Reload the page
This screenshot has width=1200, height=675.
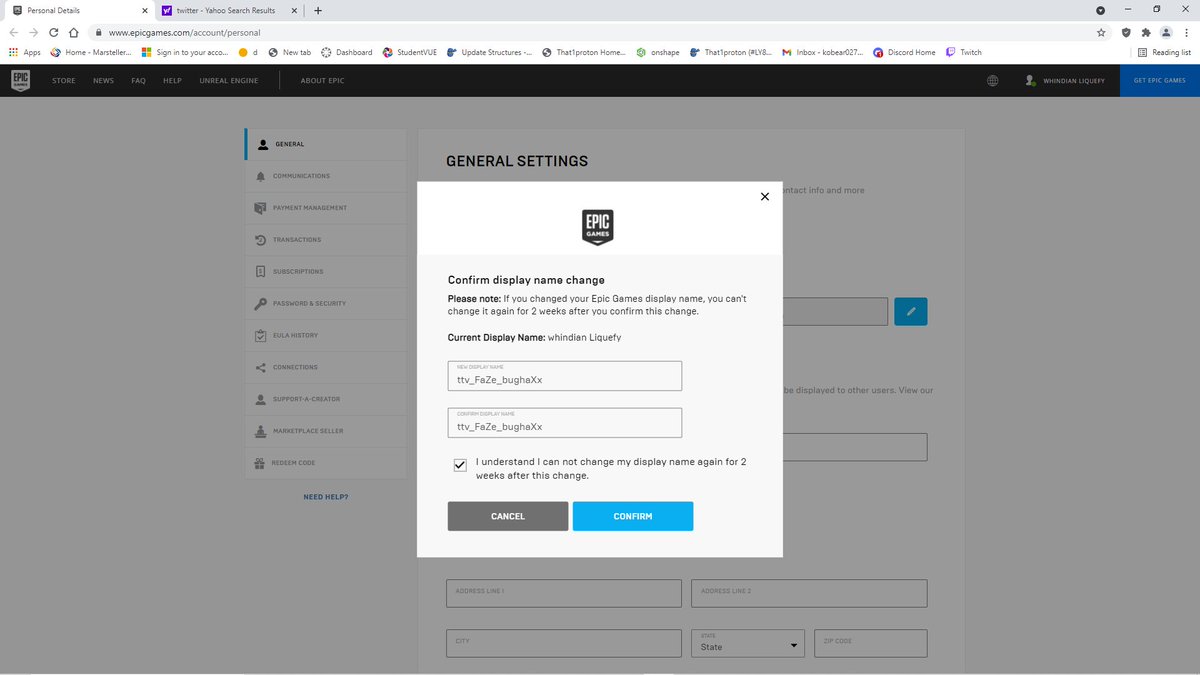(x=54, y=32)
